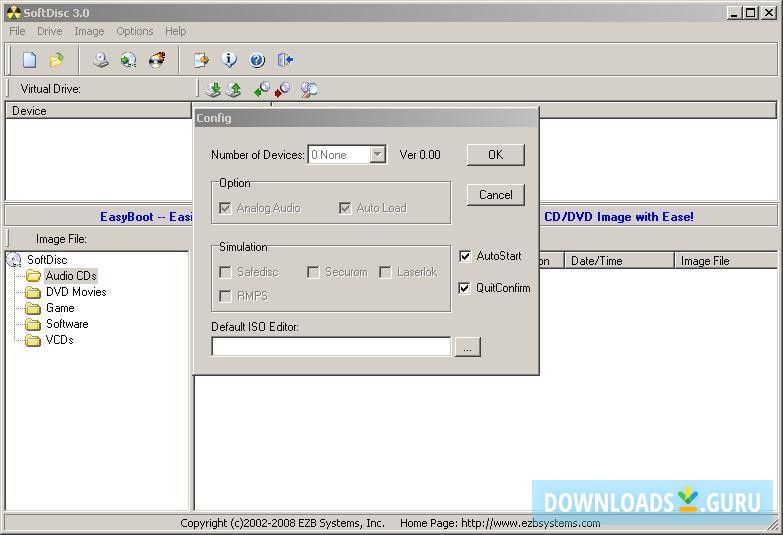783x535 pixels.
Task: Click the Open folder toolbar icon
Action: click(56, 60)
